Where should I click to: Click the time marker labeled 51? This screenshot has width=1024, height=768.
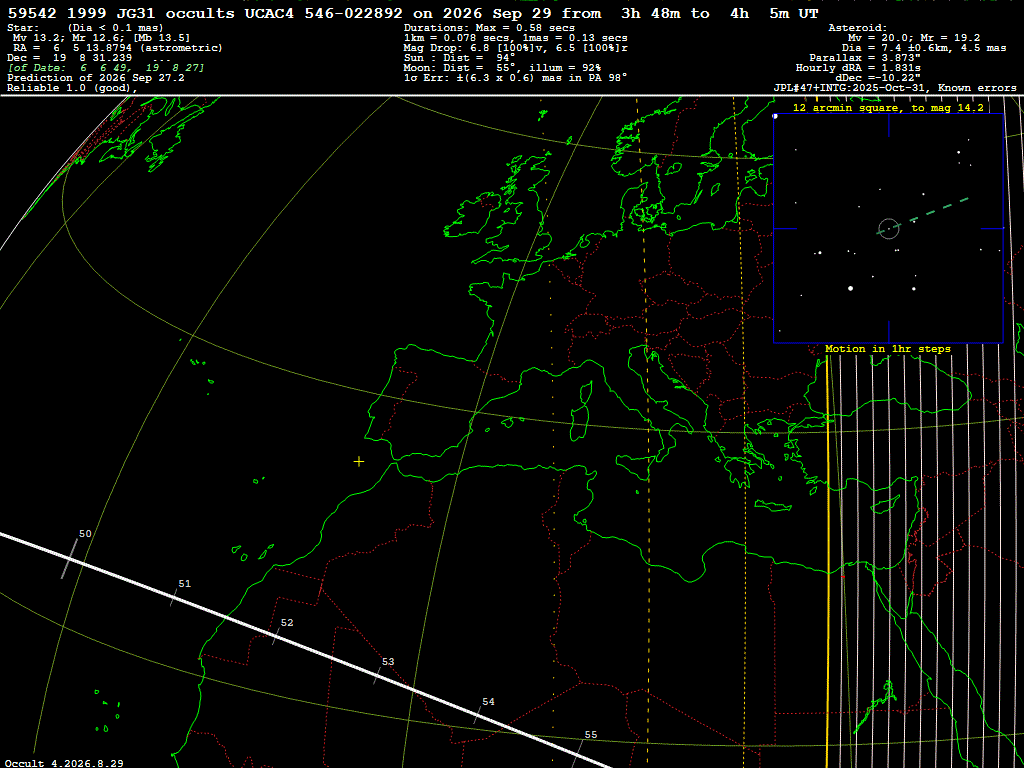pos(185,583)
